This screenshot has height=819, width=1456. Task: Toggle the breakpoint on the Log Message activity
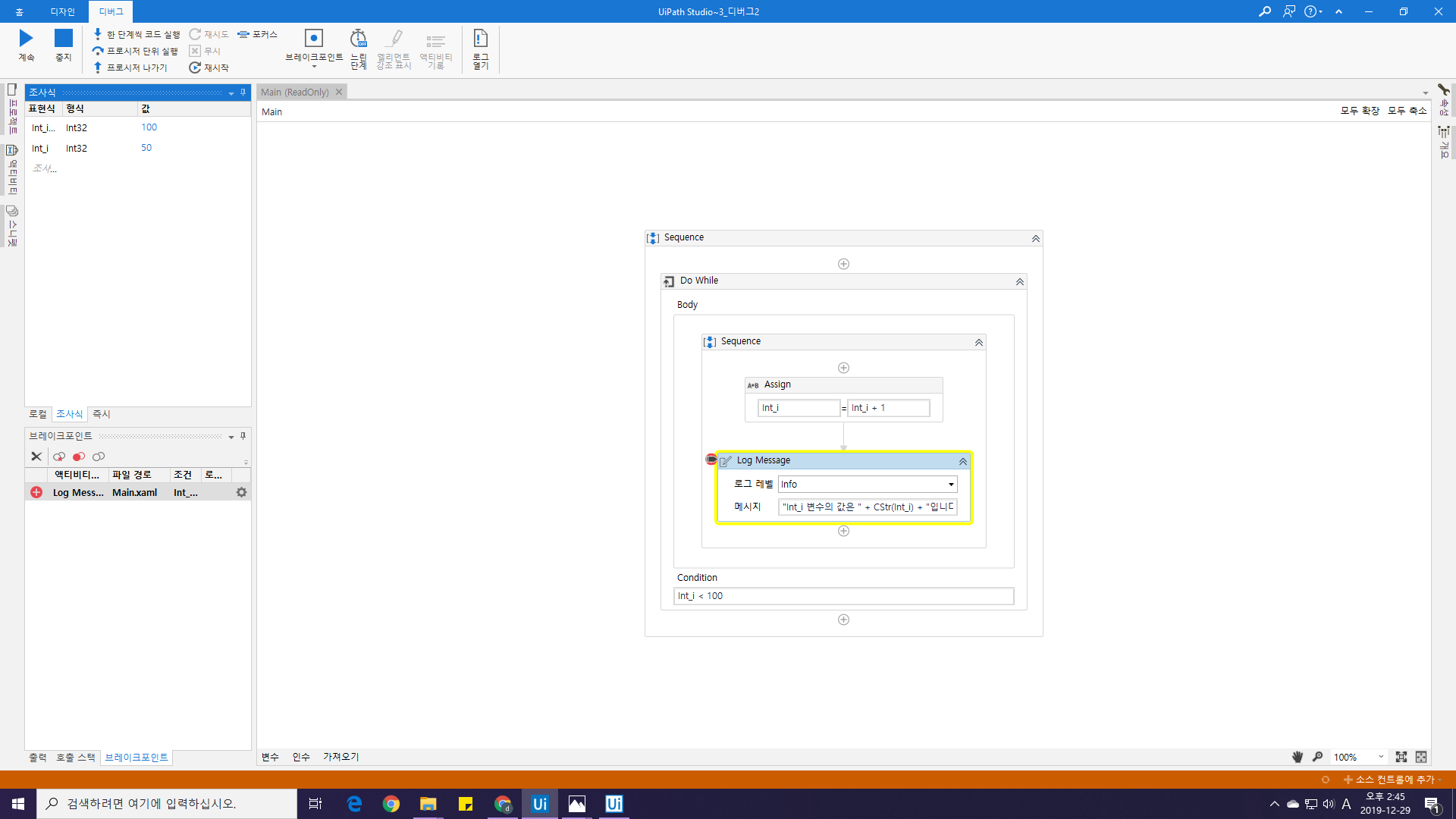pyautogui.click(x=711, y=460)
